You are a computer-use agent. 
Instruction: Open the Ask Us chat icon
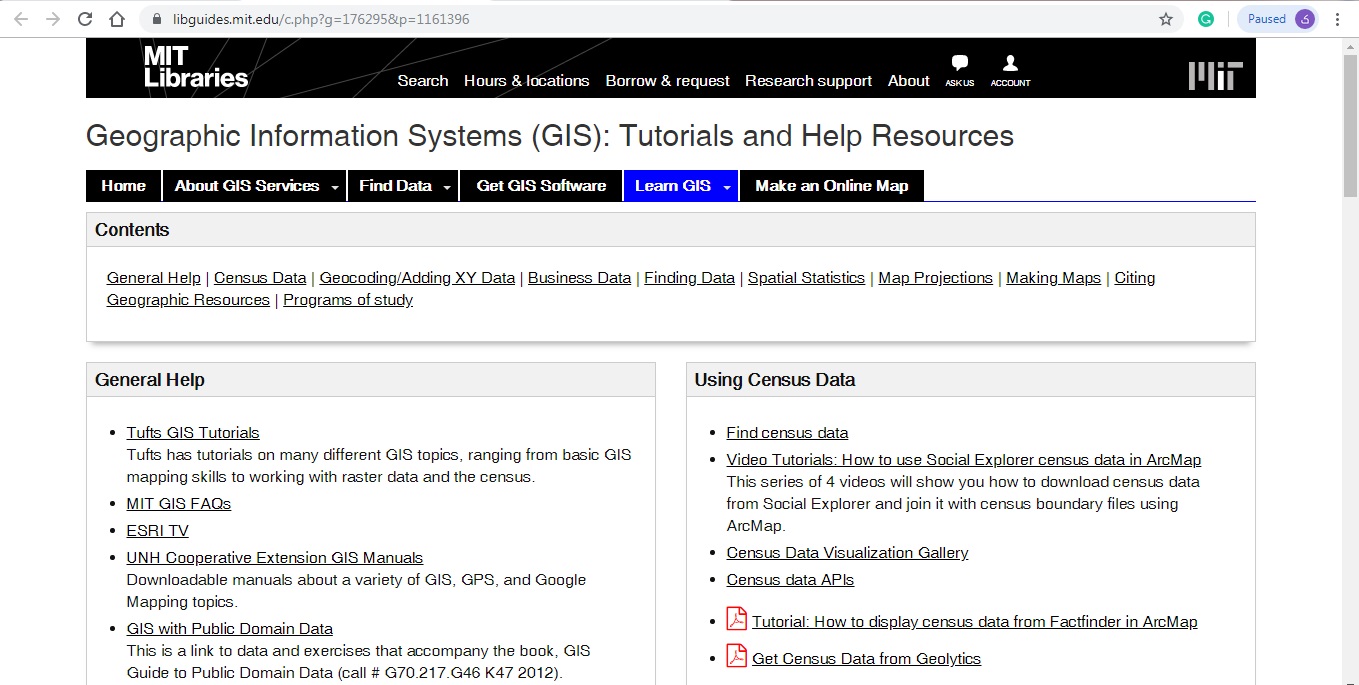[960, 70]
